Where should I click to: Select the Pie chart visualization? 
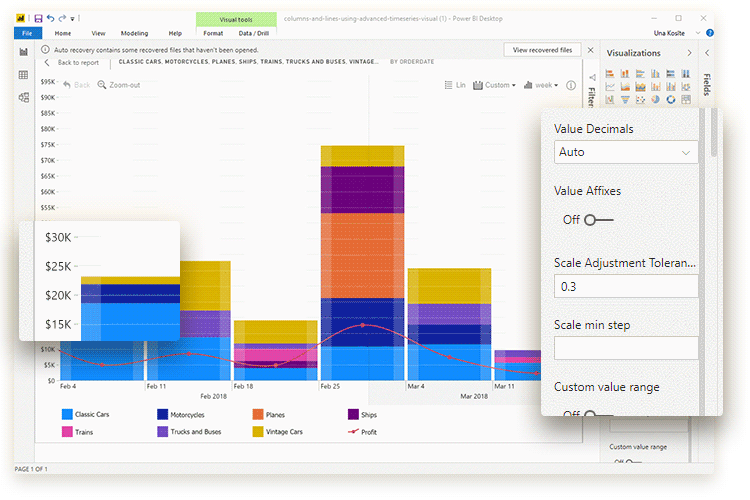click(x=656, y=100)
